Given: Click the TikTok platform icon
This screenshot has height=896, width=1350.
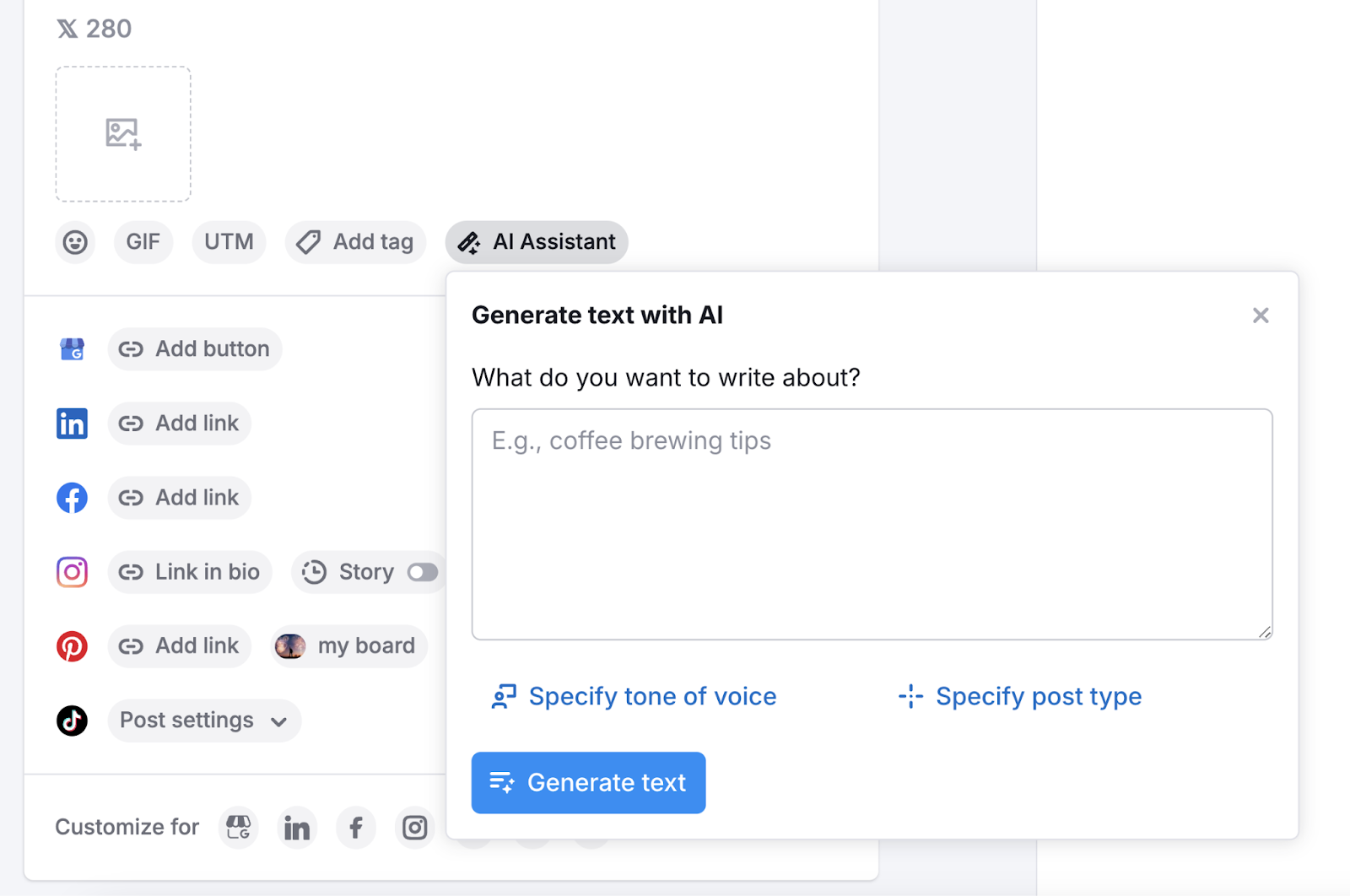Looking at the screenshot, I should pyautogui.click(x=72, y=720).
